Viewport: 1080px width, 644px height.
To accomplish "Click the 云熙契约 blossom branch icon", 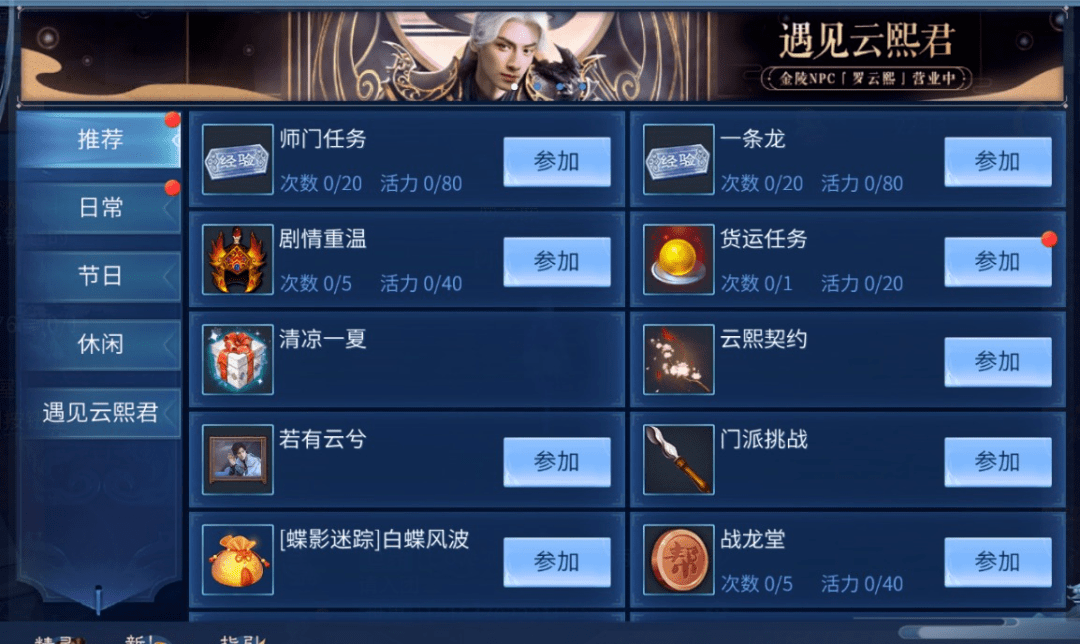I will pos(678,360).
